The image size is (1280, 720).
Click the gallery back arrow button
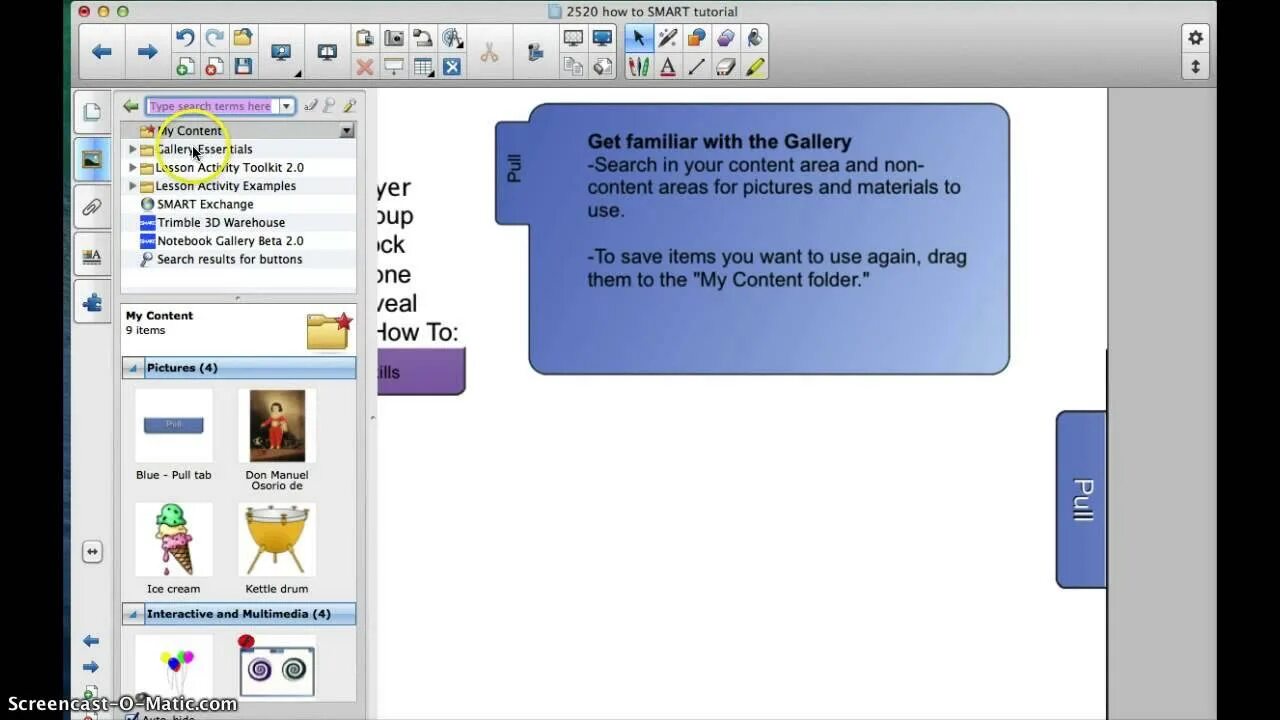(130, 106)
